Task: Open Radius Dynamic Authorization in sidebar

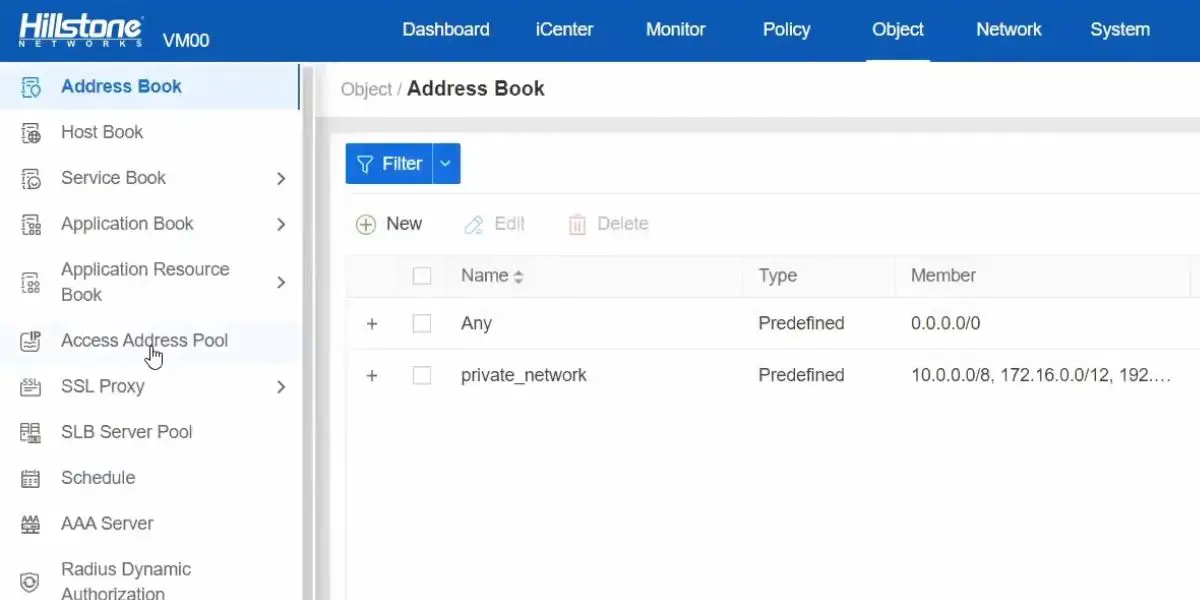Action: point(126,581)
